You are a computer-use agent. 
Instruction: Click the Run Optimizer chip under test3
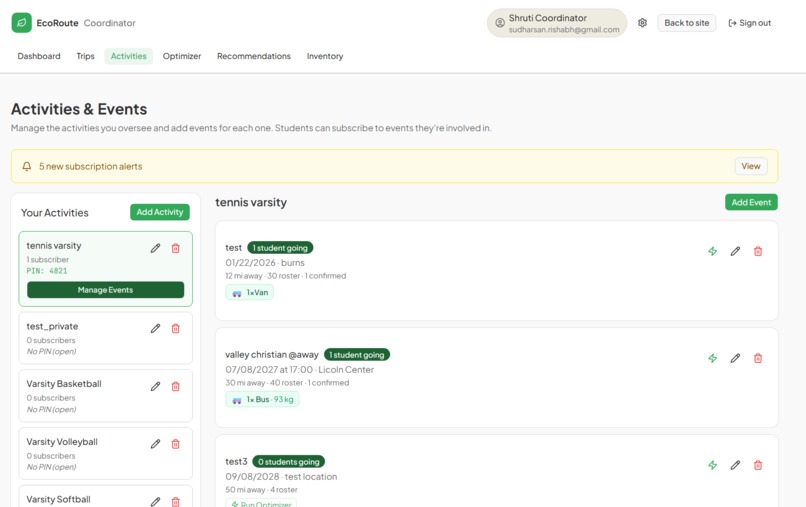pos(262,503)
